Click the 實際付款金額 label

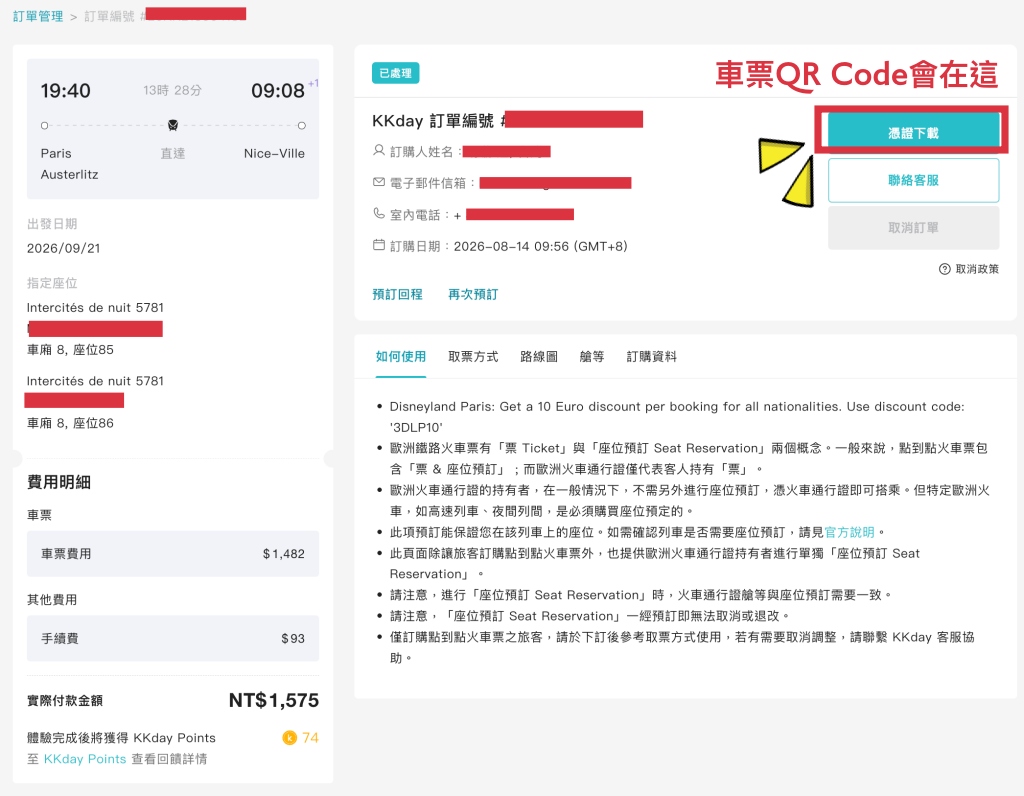click(x=65, y=701)
